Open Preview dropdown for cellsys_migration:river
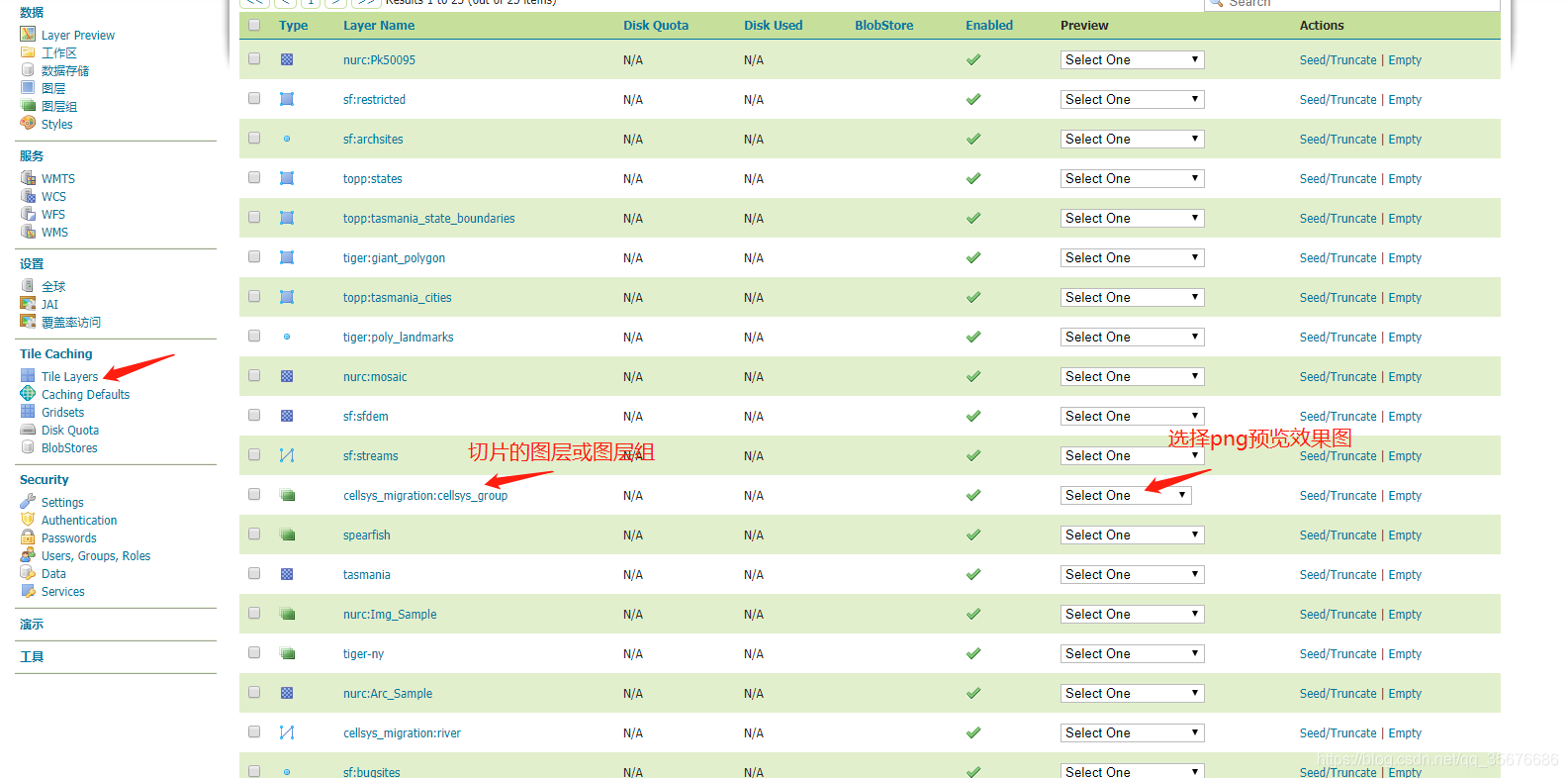 1132,732
